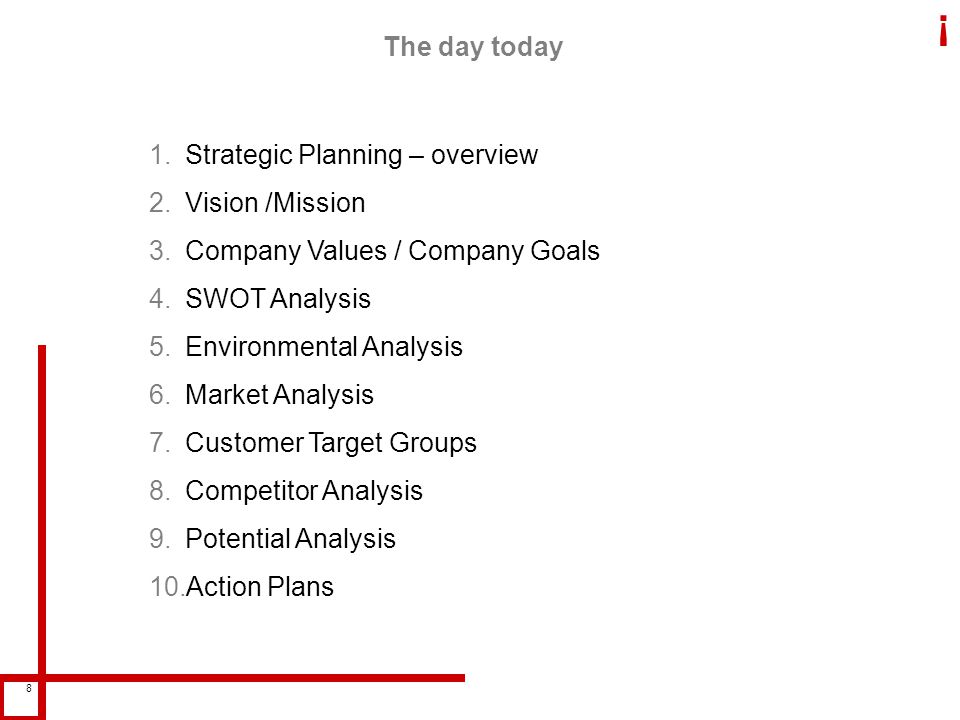Image resolution: width=960 pixels, height=720 pixels.
Task: Click the slide title 'The day today'
Action: click(x=473, y=47)
